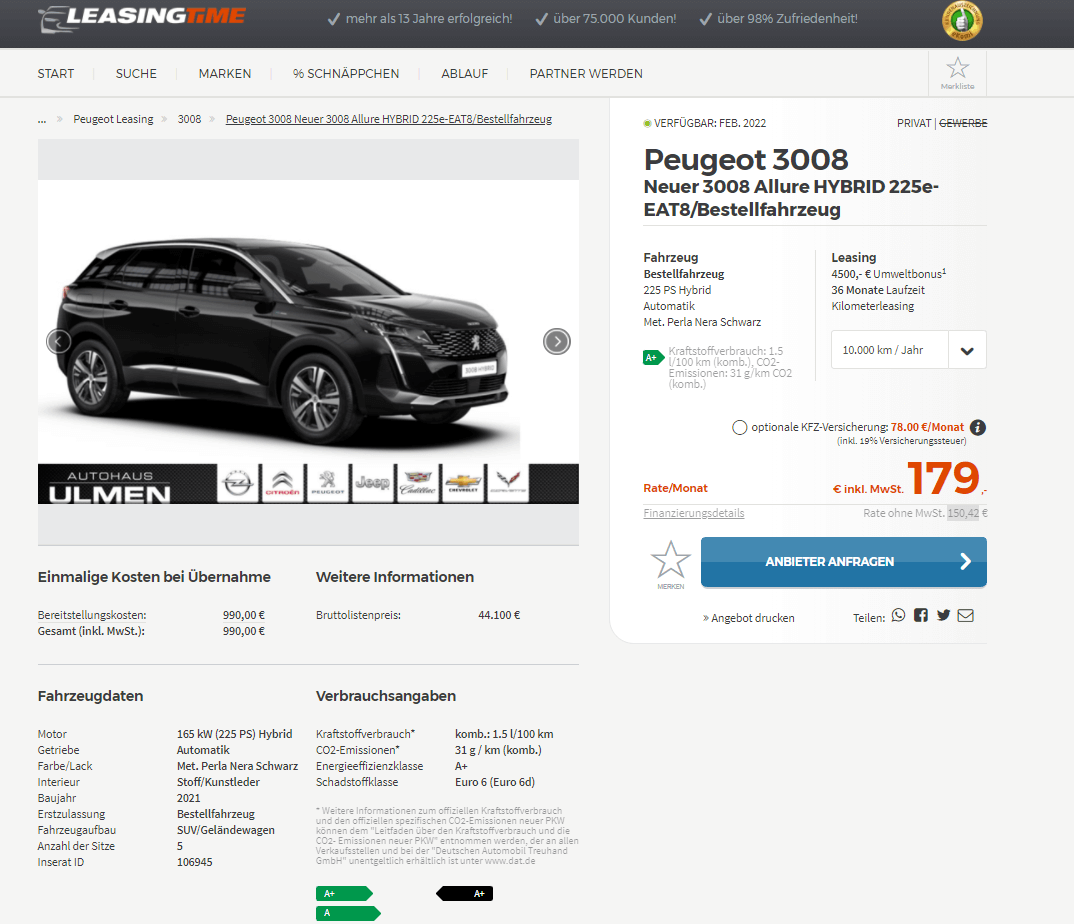Open the % SCHNÄPPCHEN menu item
Viewport: 1074px width, 924px height.
(x=346, y=73)
